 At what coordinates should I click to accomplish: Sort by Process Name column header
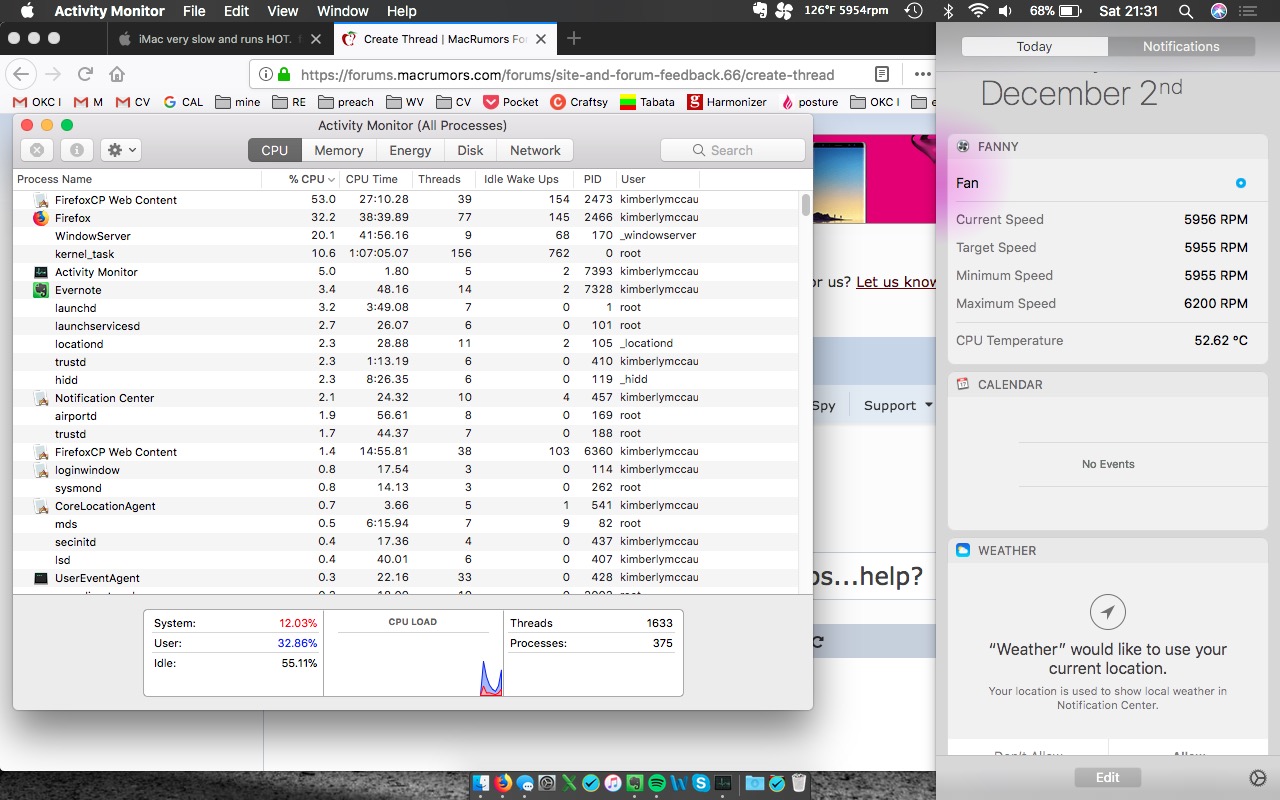point(137,179)
